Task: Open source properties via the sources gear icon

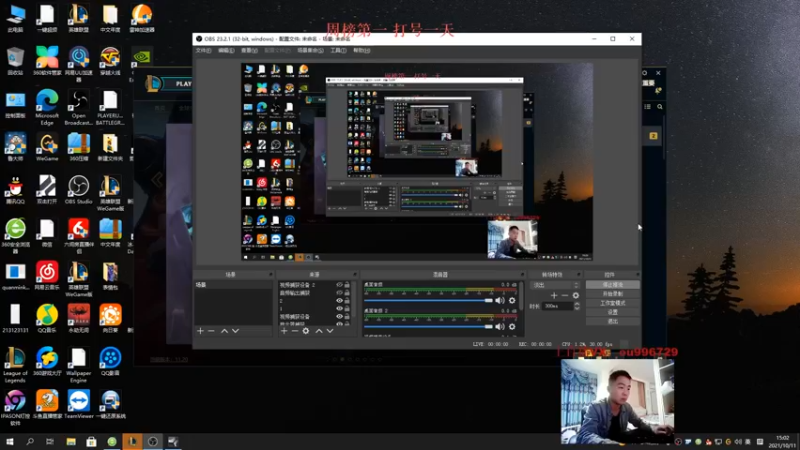Action: coord(306,331)
